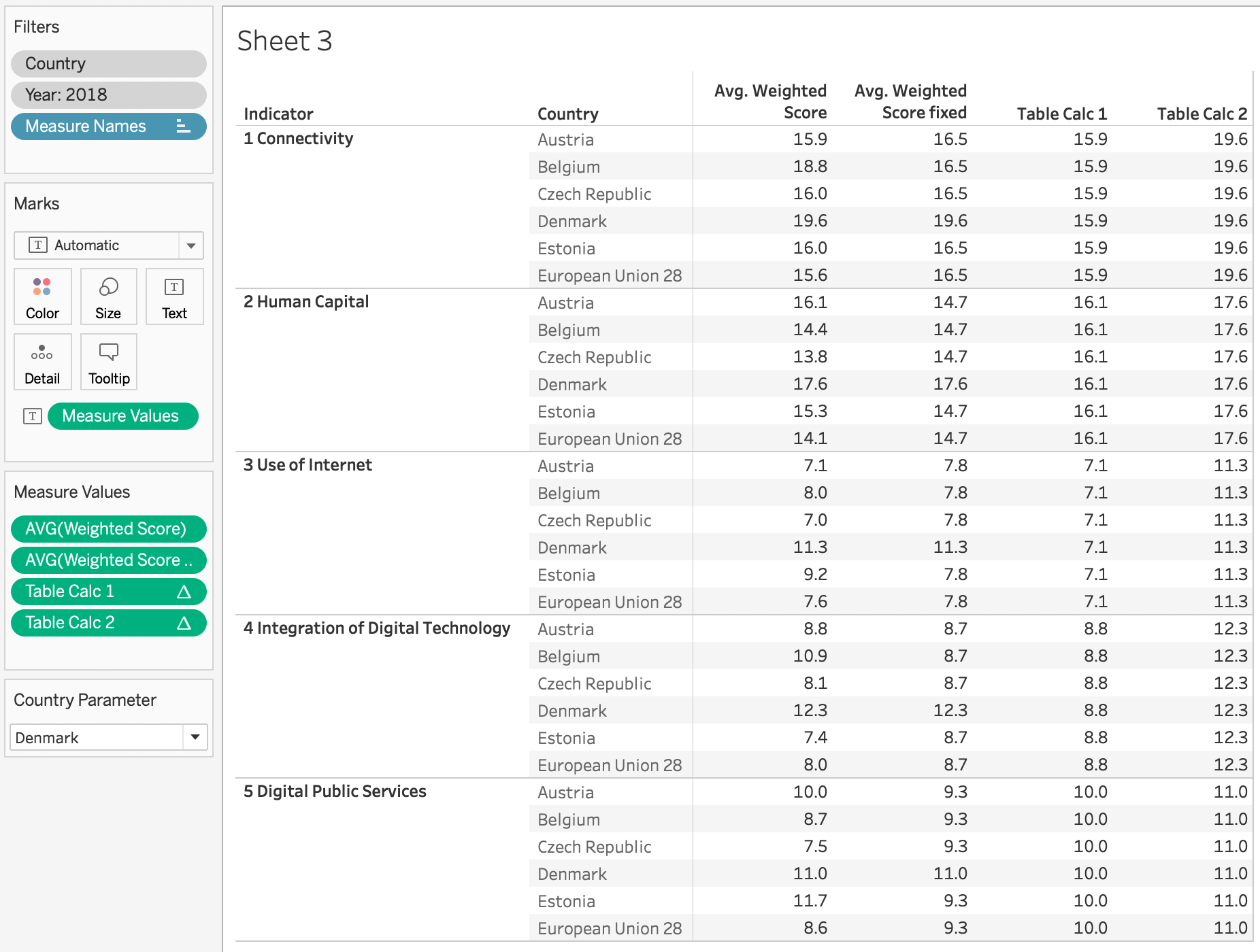1260x952 pixels.
Task: Select the 1 Connectivity indicator label
Action: pos(299,139)
